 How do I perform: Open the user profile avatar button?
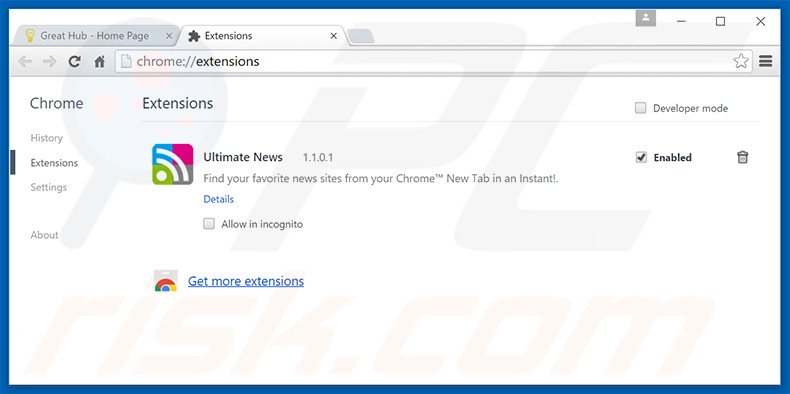(x=645, y=19)
